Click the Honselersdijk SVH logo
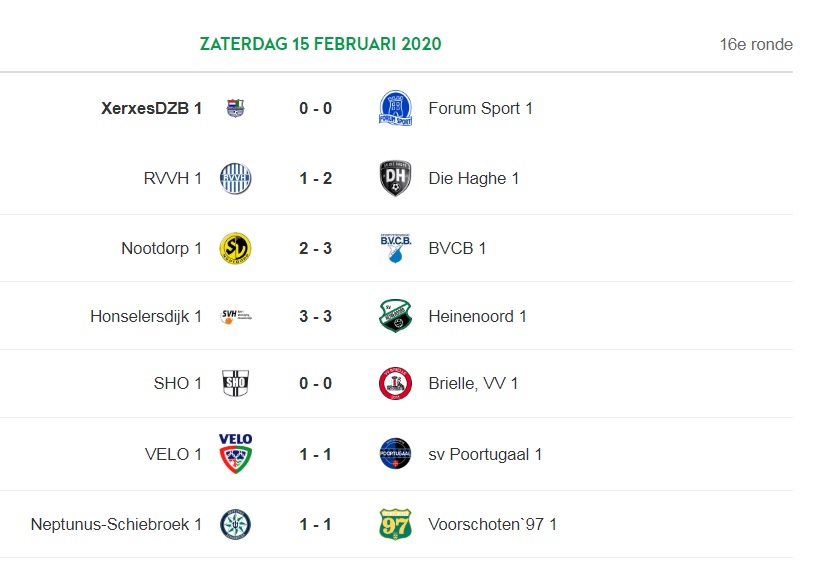 (x=237, y=316)
